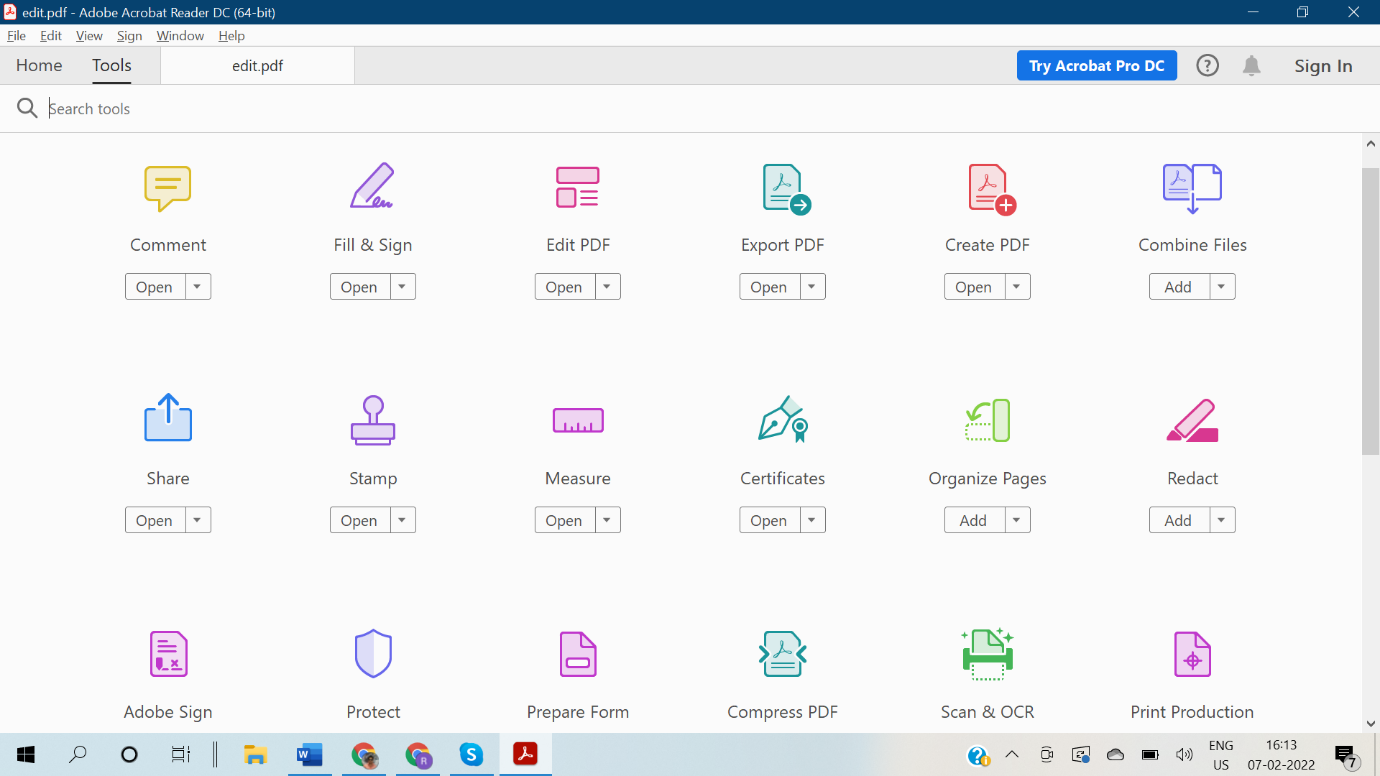
Task: Open the Help menu
Action: [x=232, y=35]
